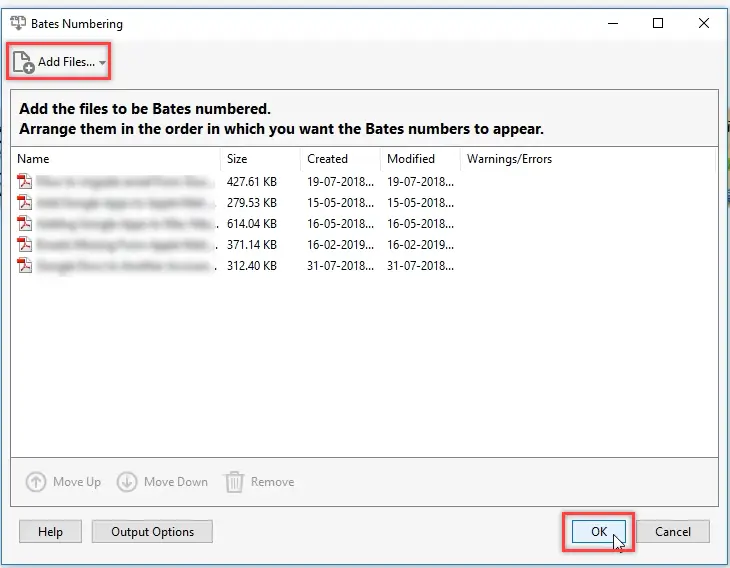Viewport: 730px width, 568px height.
Task: Sort the list by the Size column header
Action: (x=261, y=159)
